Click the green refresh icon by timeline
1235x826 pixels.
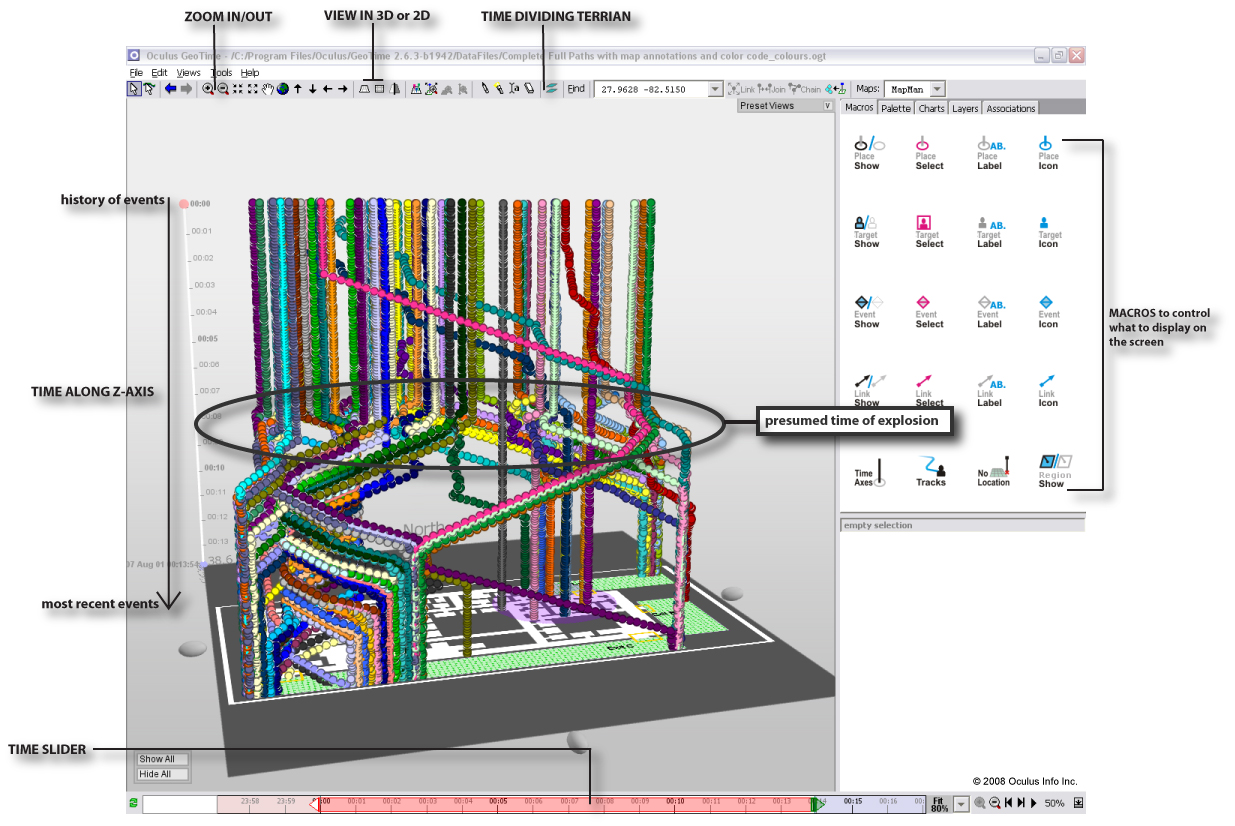point(133,803)
